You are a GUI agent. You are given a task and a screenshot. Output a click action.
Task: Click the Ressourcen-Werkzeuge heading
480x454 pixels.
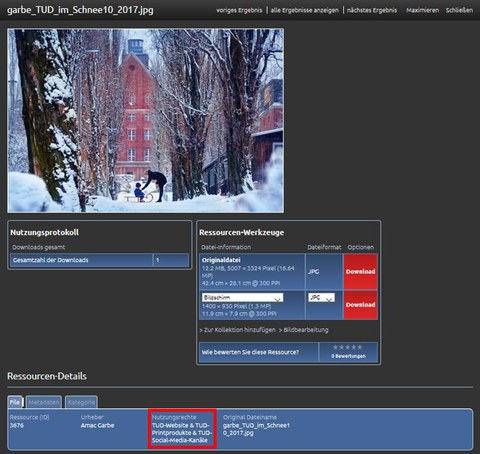(x=242, y=232)
